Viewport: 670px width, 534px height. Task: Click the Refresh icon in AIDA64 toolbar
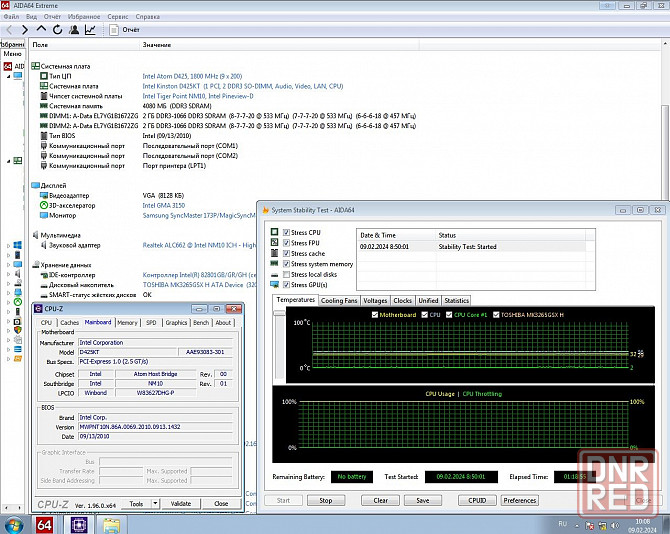pyautogui.click(x=57, y=30)
